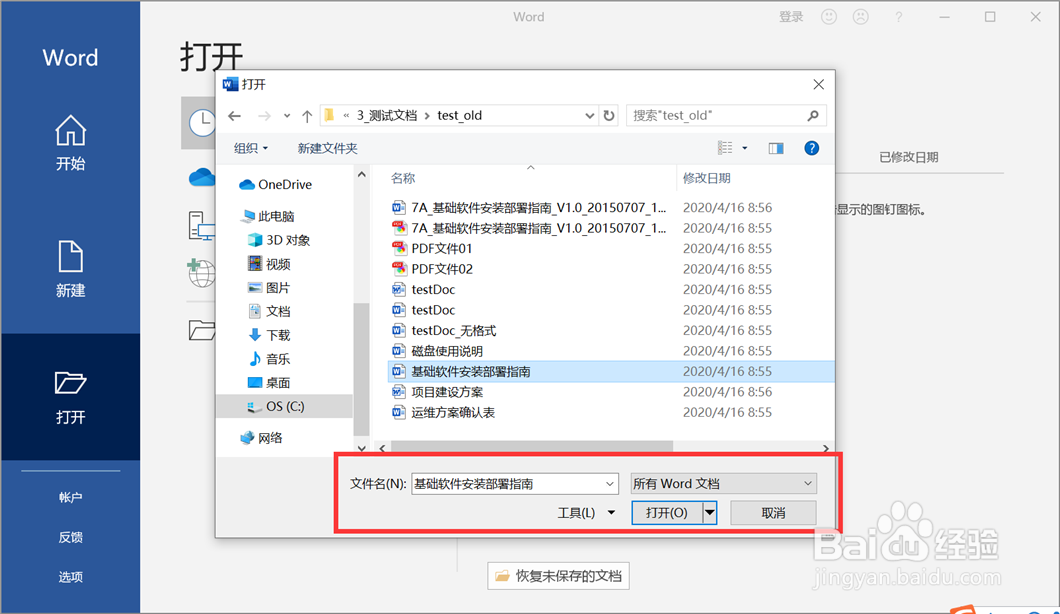
Task: Go up one folder level arrow
Action: 307,116
